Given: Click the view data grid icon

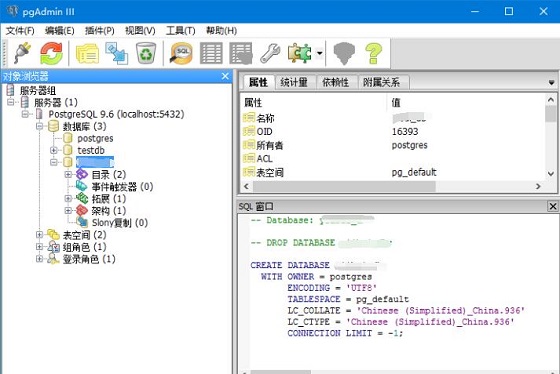Looking at the screenshot, I should pos(211,53).
